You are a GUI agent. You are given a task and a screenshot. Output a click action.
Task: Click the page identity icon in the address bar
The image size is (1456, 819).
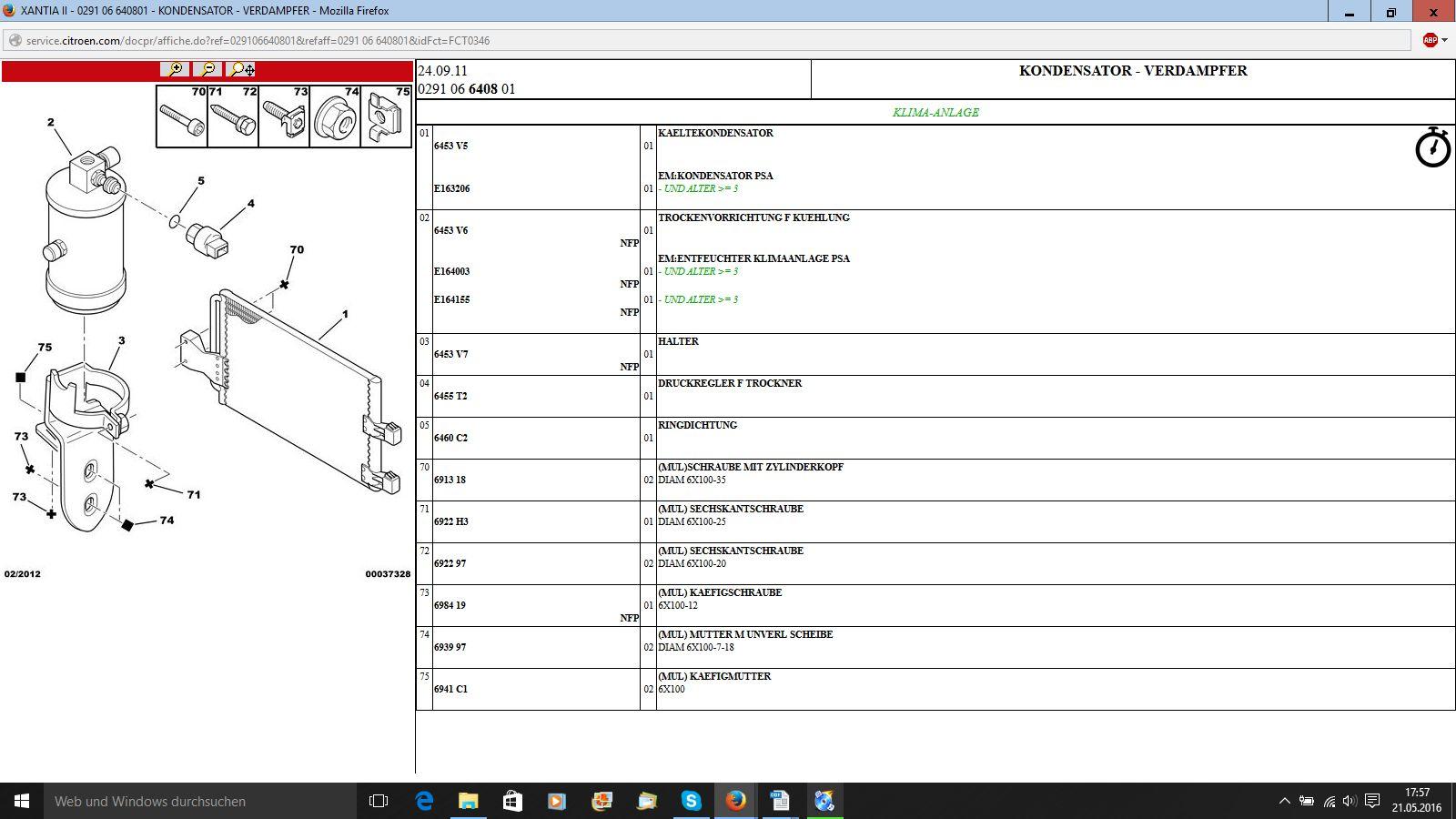coord(15,40)
